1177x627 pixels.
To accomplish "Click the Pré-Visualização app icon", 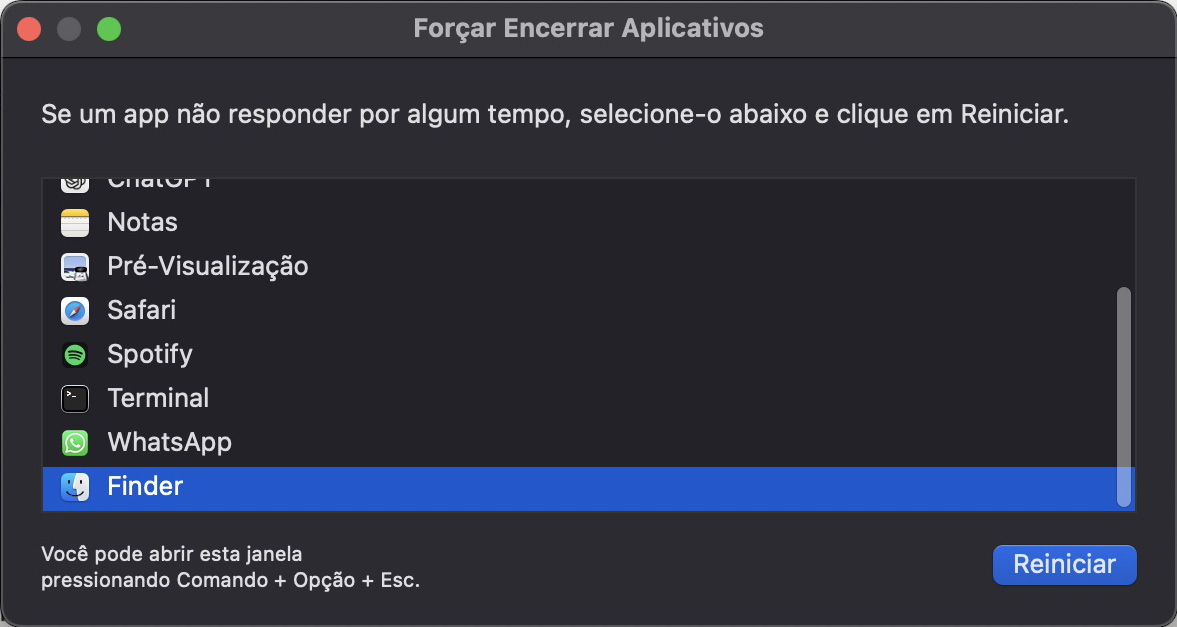I will coord(75,266).
